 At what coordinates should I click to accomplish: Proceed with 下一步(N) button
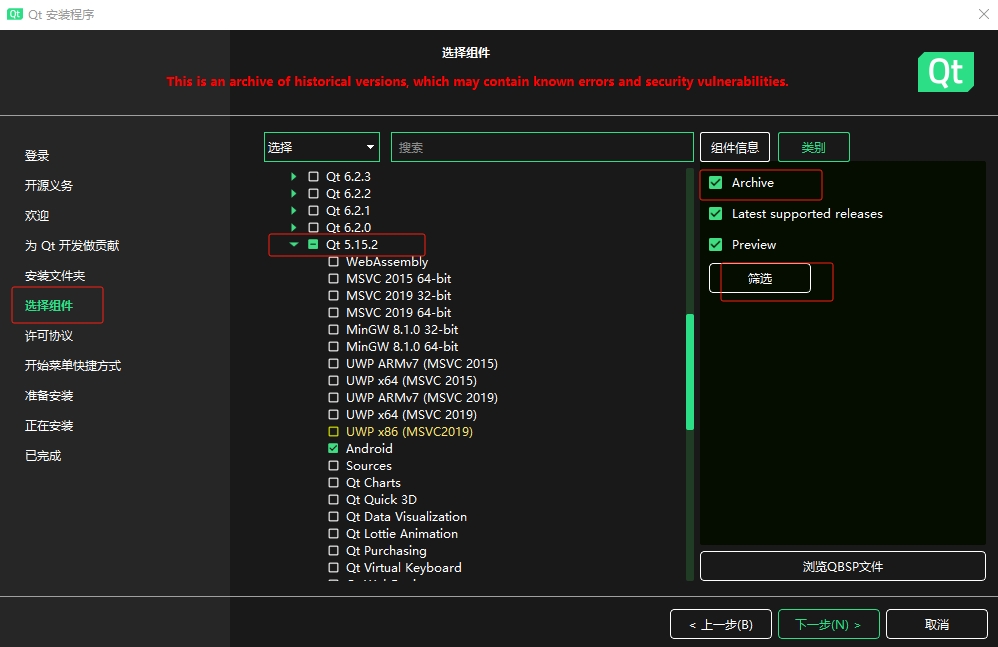tap(828, 625)
